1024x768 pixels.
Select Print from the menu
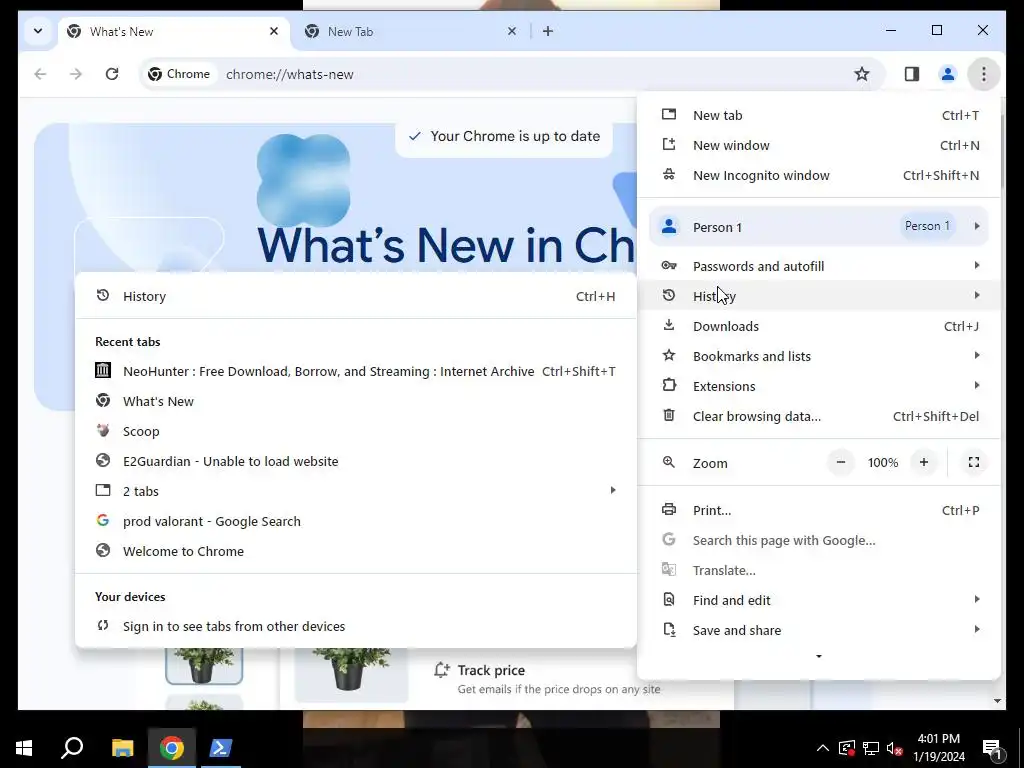(x=819, y=510)
